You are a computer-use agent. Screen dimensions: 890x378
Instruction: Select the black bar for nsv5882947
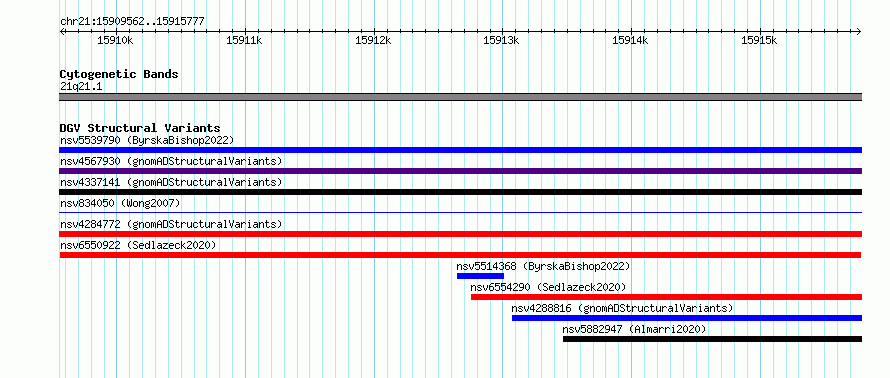tap(712, 339)
